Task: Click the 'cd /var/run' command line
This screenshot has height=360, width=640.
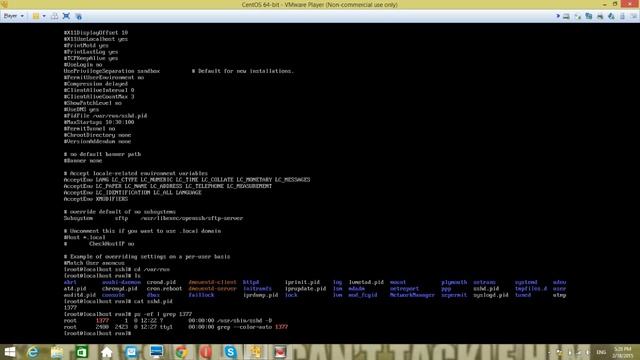Action: 117,269
